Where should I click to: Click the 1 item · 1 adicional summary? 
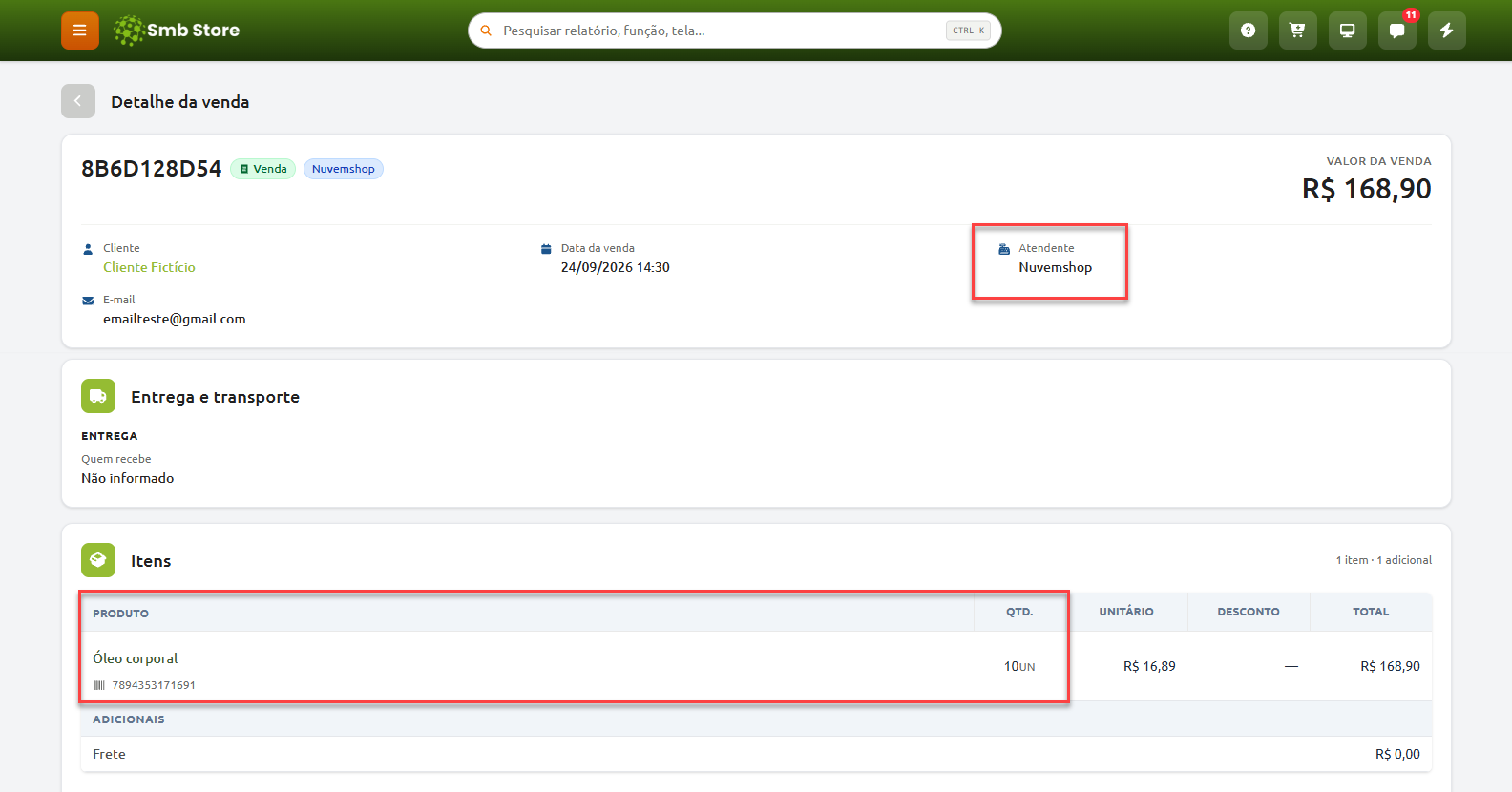tap(1384, 560)
